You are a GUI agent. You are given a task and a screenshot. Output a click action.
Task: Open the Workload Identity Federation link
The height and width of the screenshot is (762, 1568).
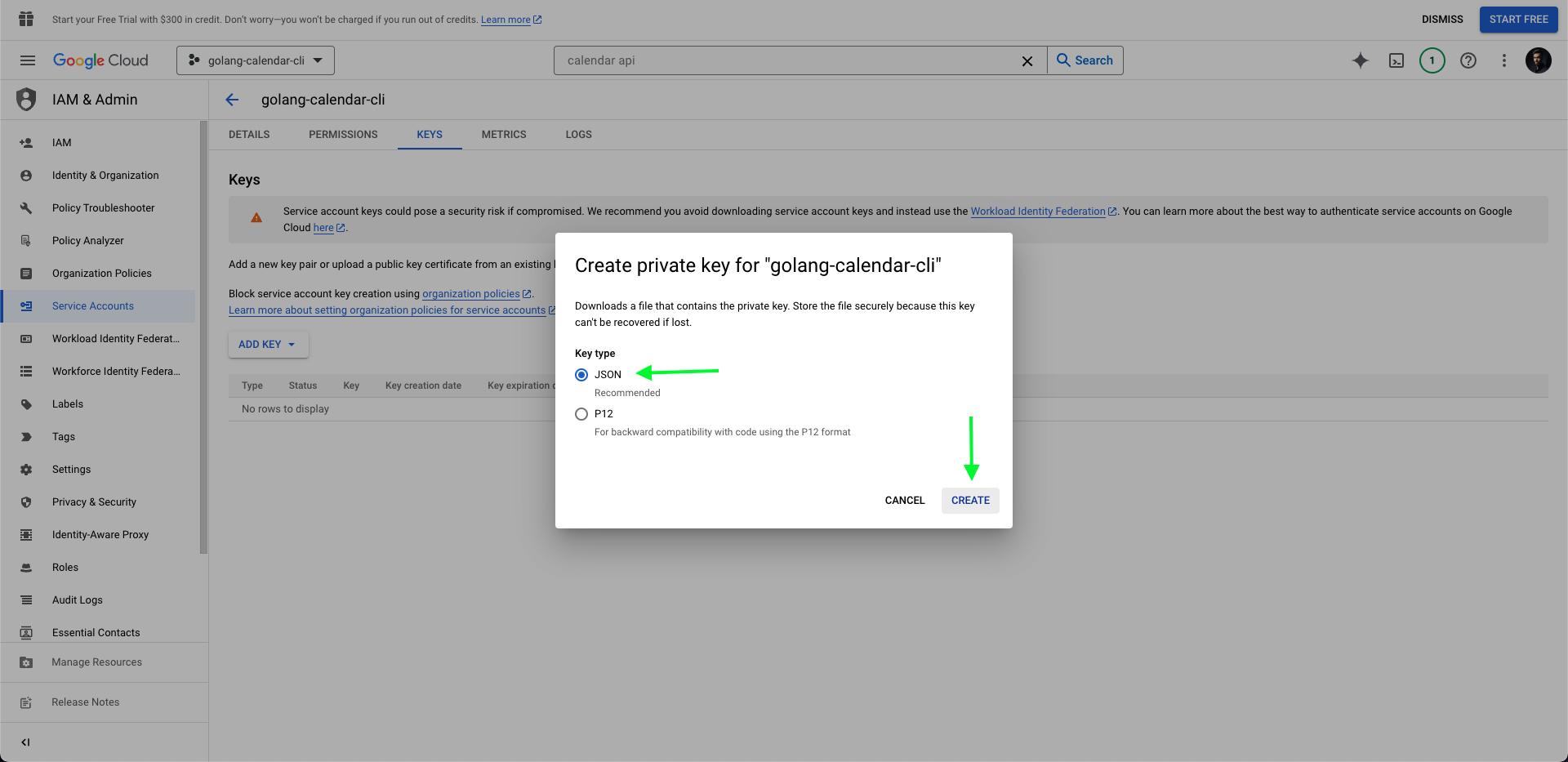[1043, 212]
